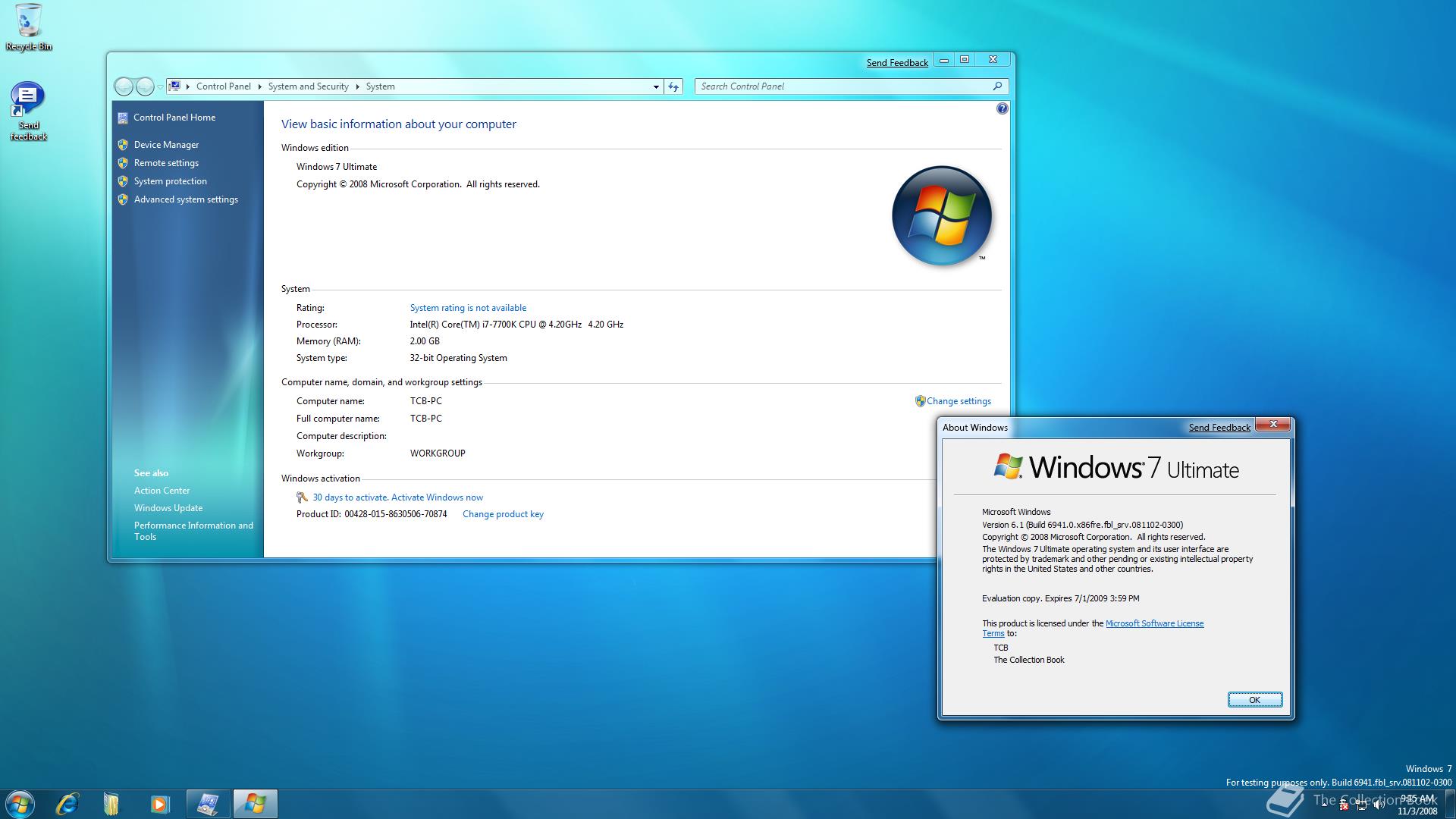This screenshot has width=1456, height=819.
Task: Click Change product key link
Action: [503, 514]
